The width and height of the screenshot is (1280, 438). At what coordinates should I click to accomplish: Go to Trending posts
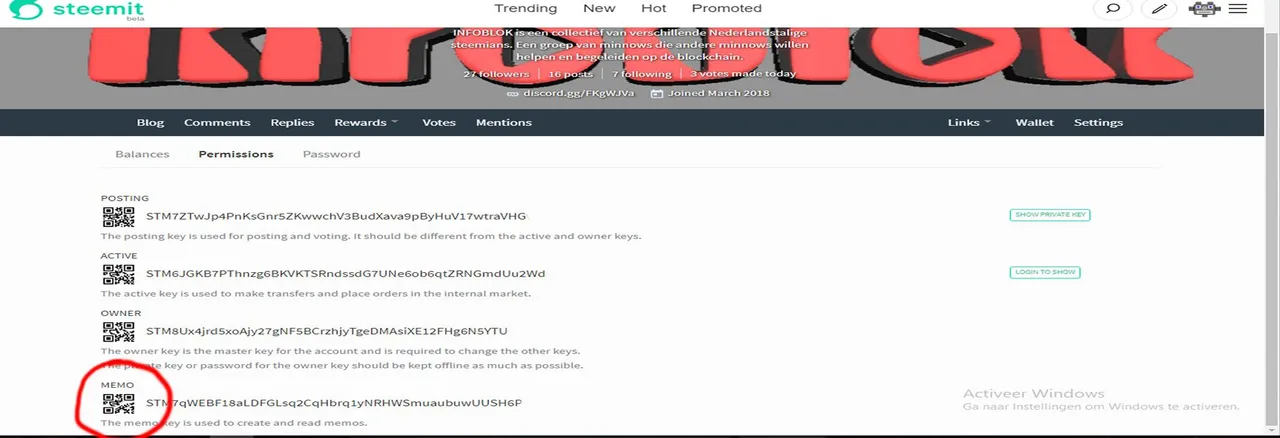pyautogui.click(x=525, y=8)
